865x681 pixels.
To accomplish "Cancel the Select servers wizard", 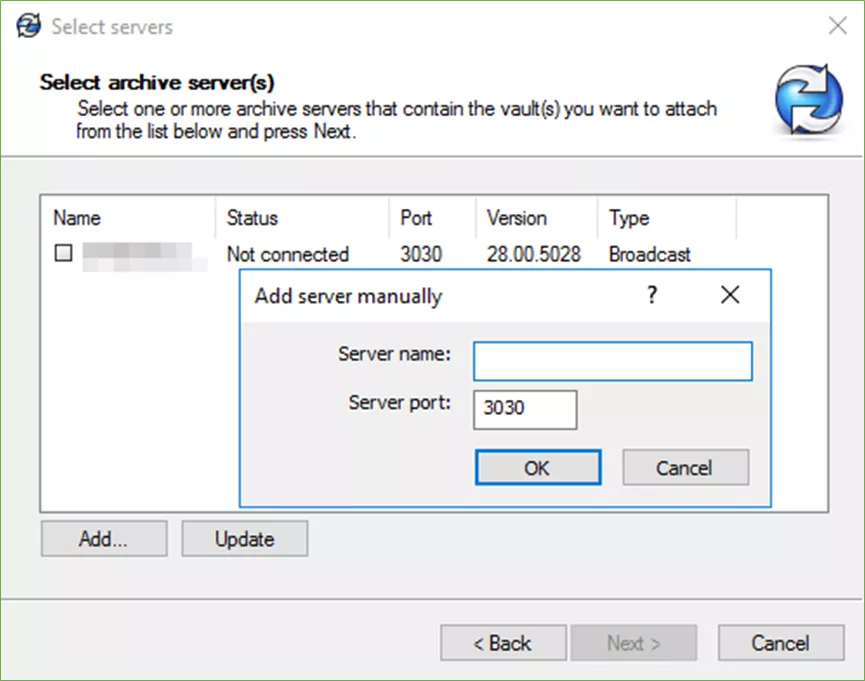I will pyautogui.click(x=781, y=643).
